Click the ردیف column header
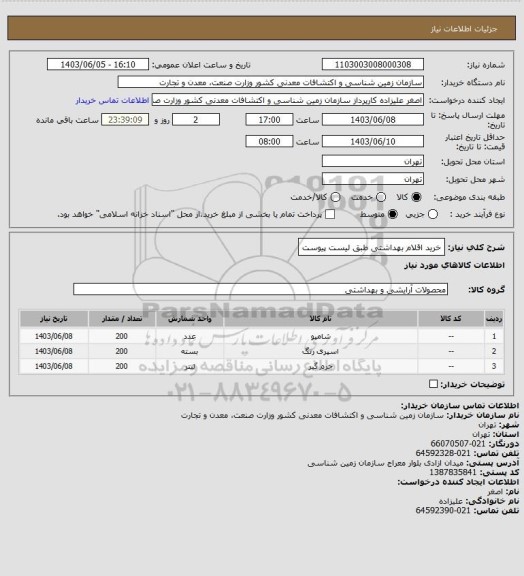The height and width of the screenshot is (576, 524). [x=494, y=318]
